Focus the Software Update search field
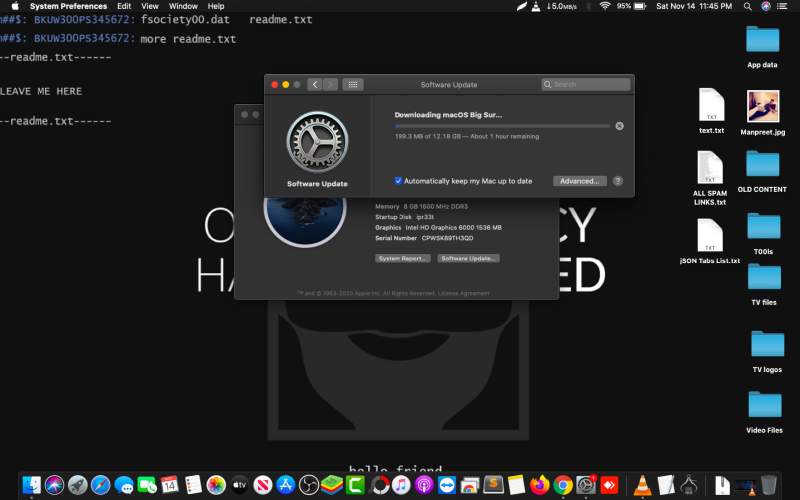800x500 pixels. [586, 85]
